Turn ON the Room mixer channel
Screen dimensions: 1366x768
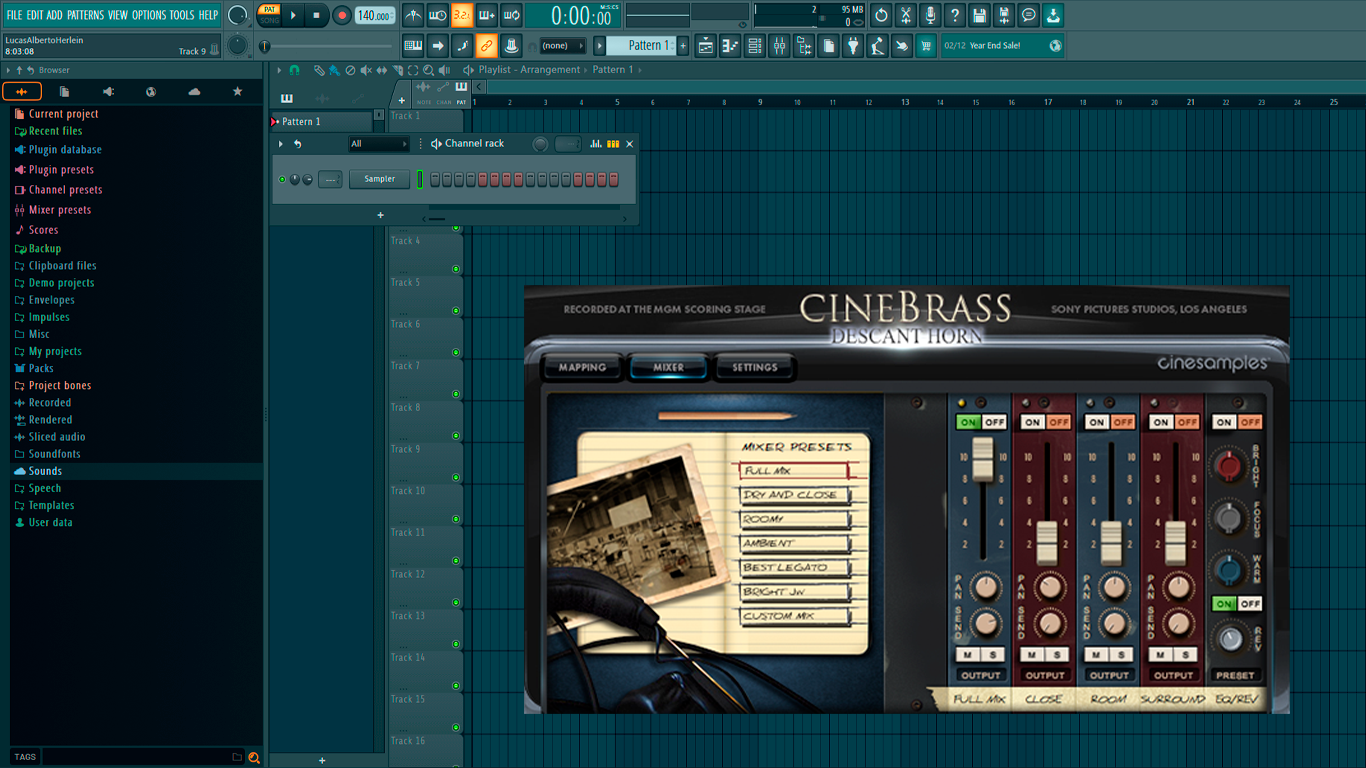click(1097, 422)
